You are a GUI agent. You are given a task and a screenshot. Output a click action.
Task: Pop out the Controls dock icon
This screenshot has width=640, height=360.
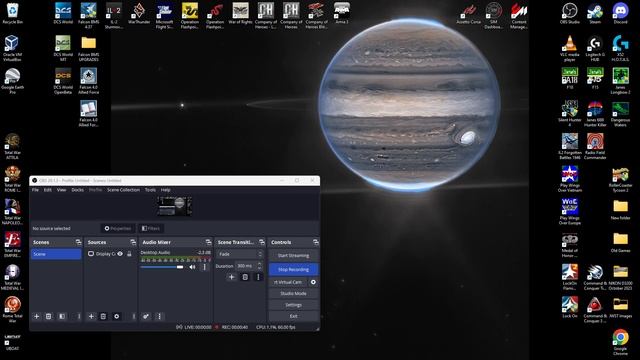pos(316,242)
